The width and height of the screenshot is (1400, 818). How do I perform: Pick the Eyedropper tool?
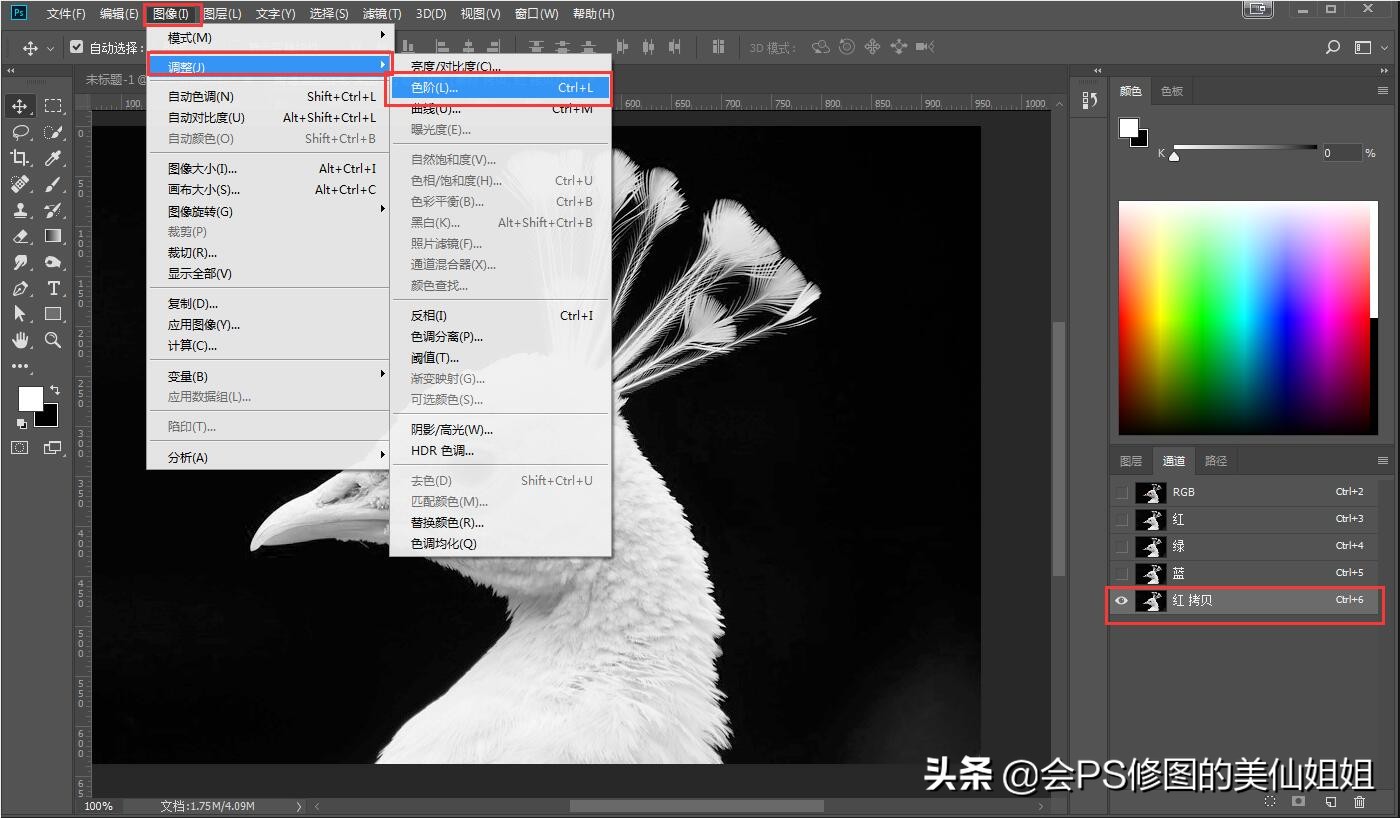click(53, 158)
